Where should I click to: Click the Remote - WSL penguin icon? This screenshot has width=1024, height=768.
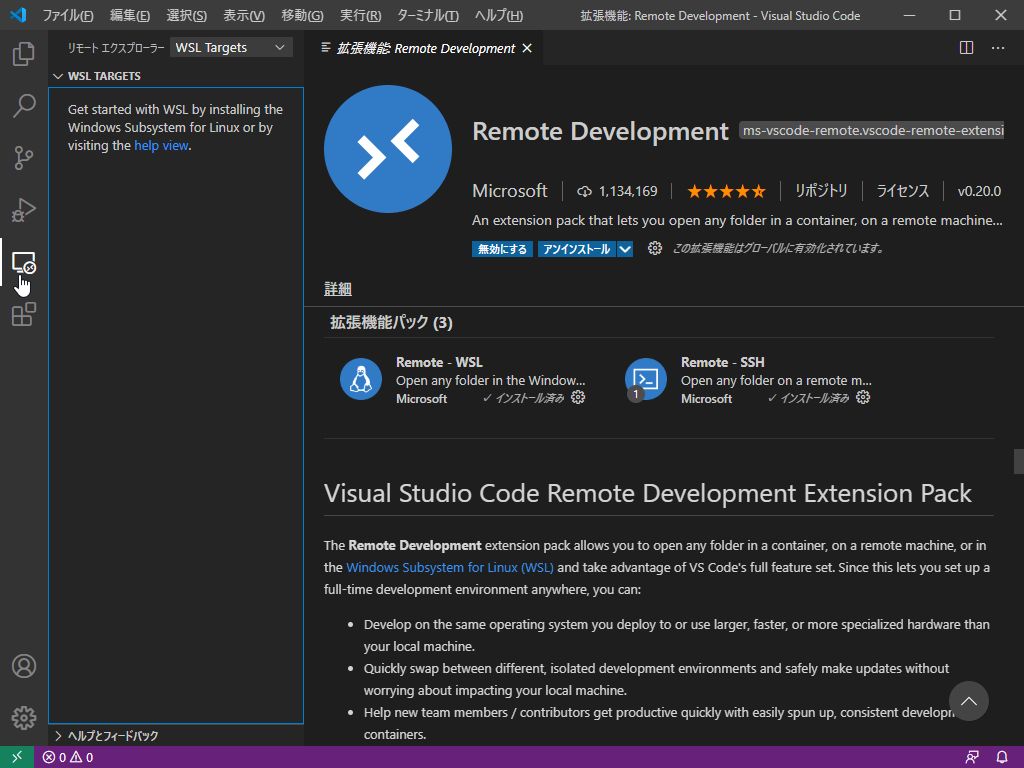(x=360, y=379)
